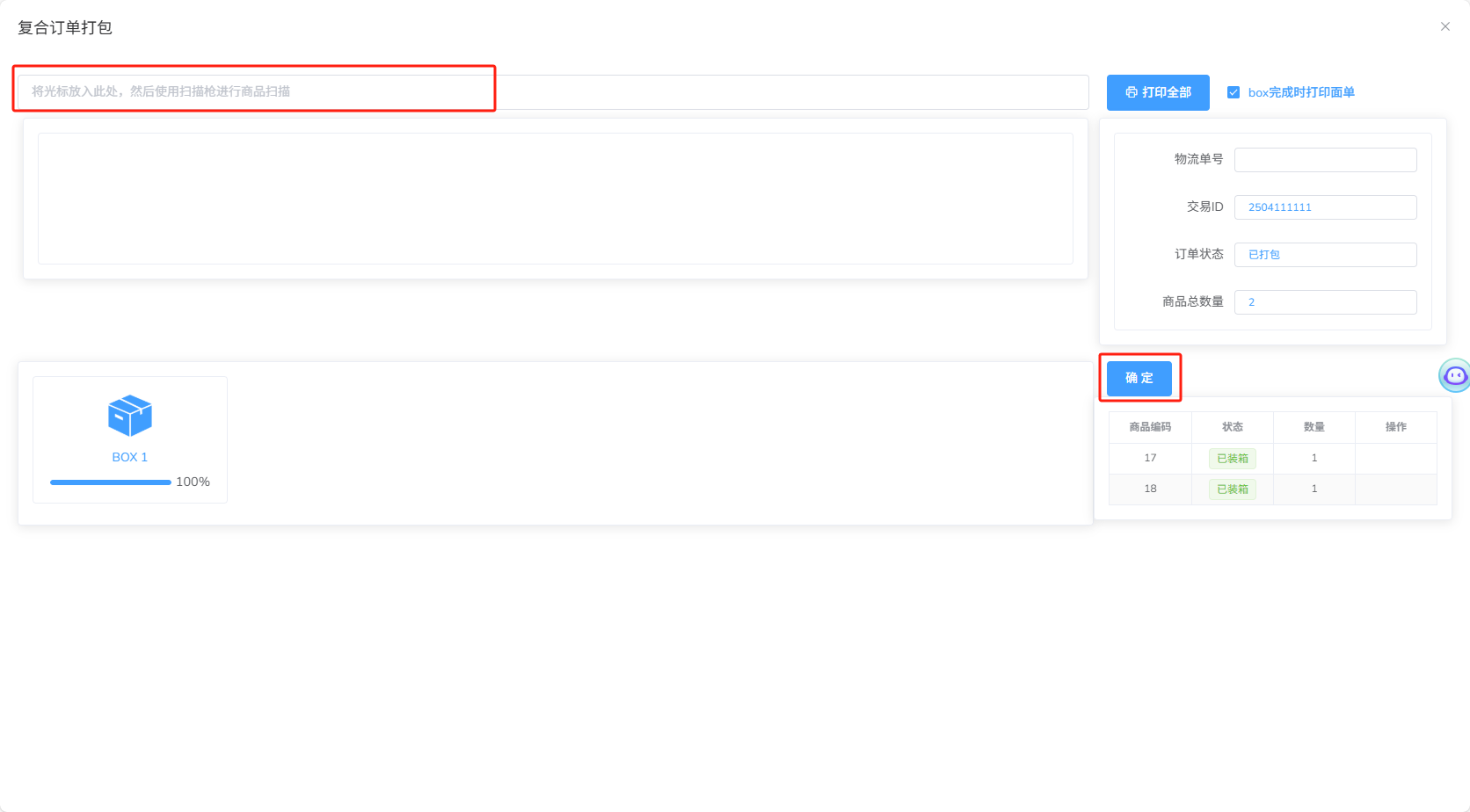Image resolution: width=1470 pixels, height=812 pixels.
Task: Click the 交易ID field showing 2504111111
Action: [1326, 207]
